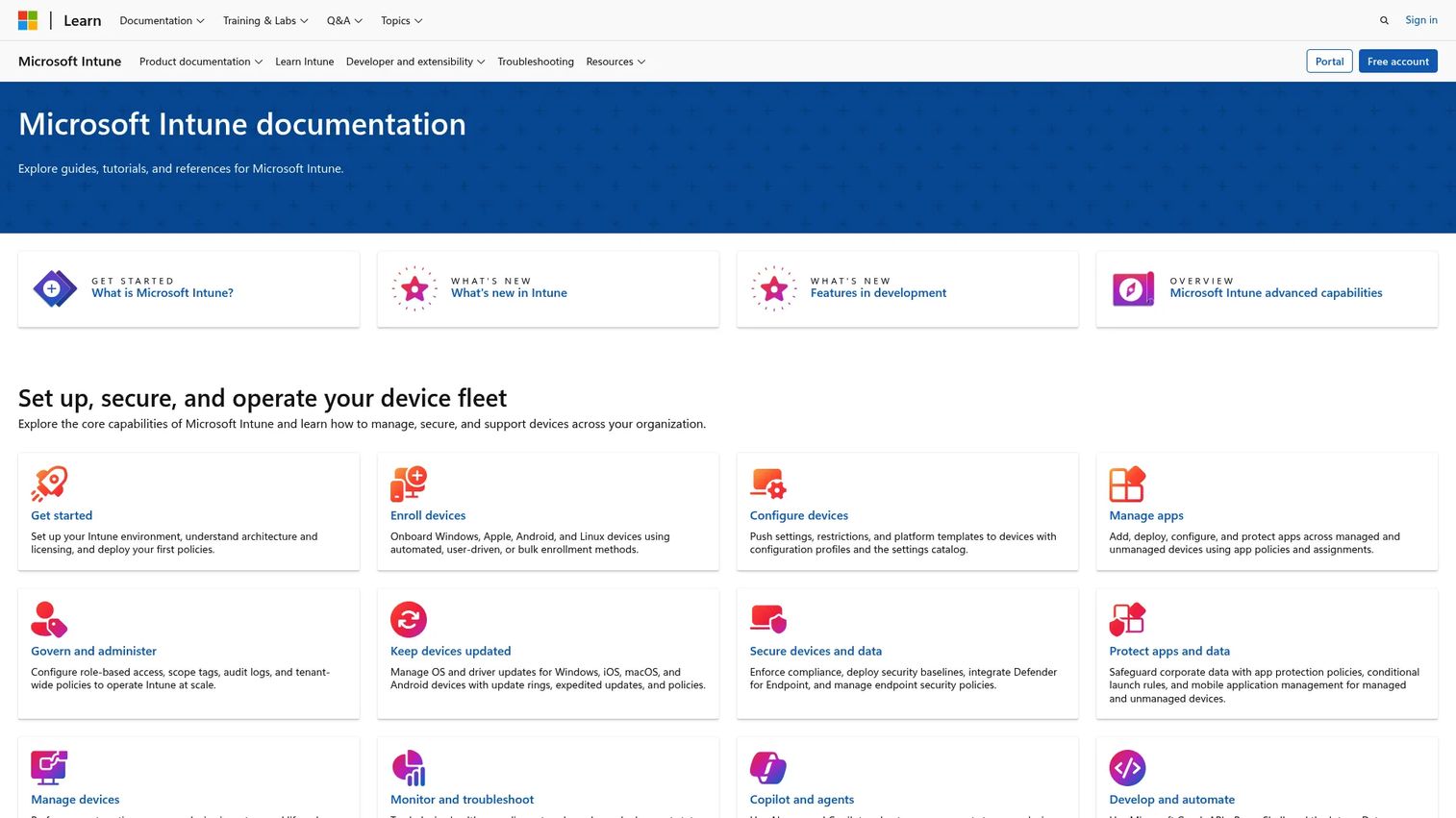This screenshot has width=1456, height=818.
Task: Expand the Topics dropdown
Action: click(401, 20)
